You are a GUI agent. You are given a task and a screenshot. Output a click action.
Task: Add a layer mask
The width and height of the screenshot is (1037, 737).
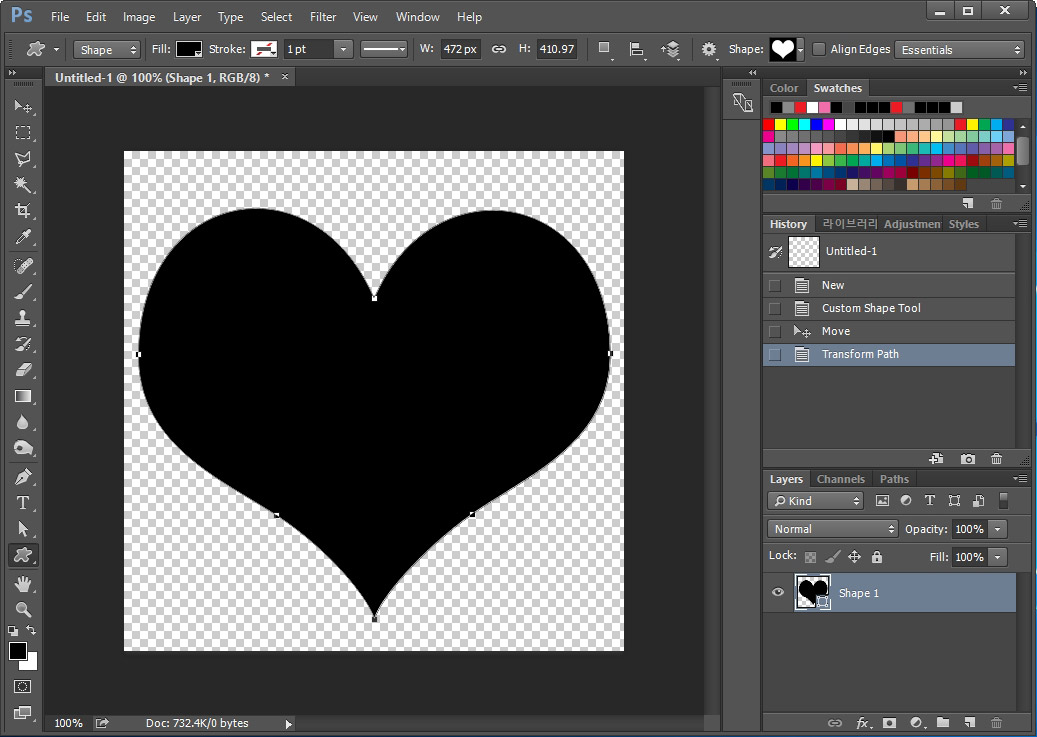[x=890, y=723]
